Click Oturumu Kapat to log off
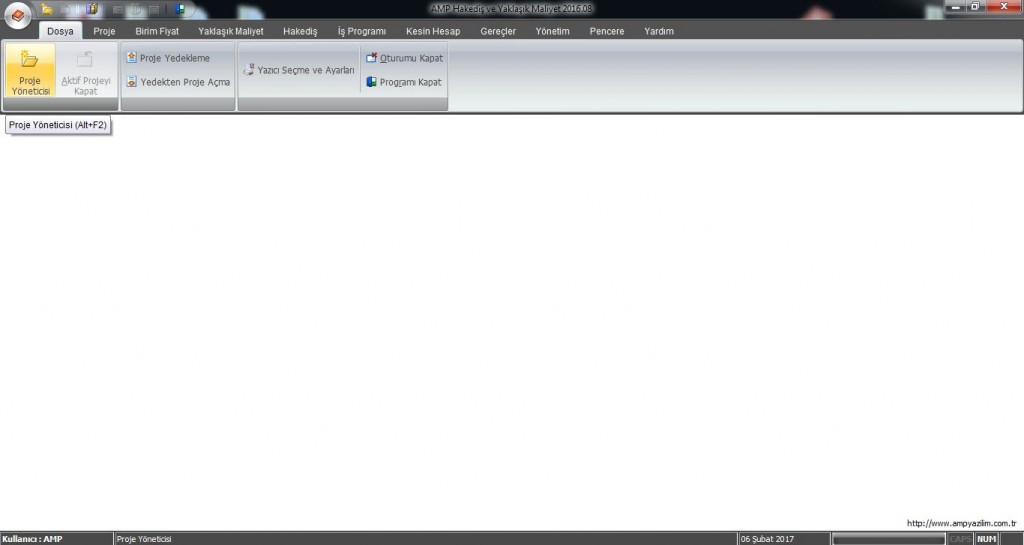 click(404, 58)
